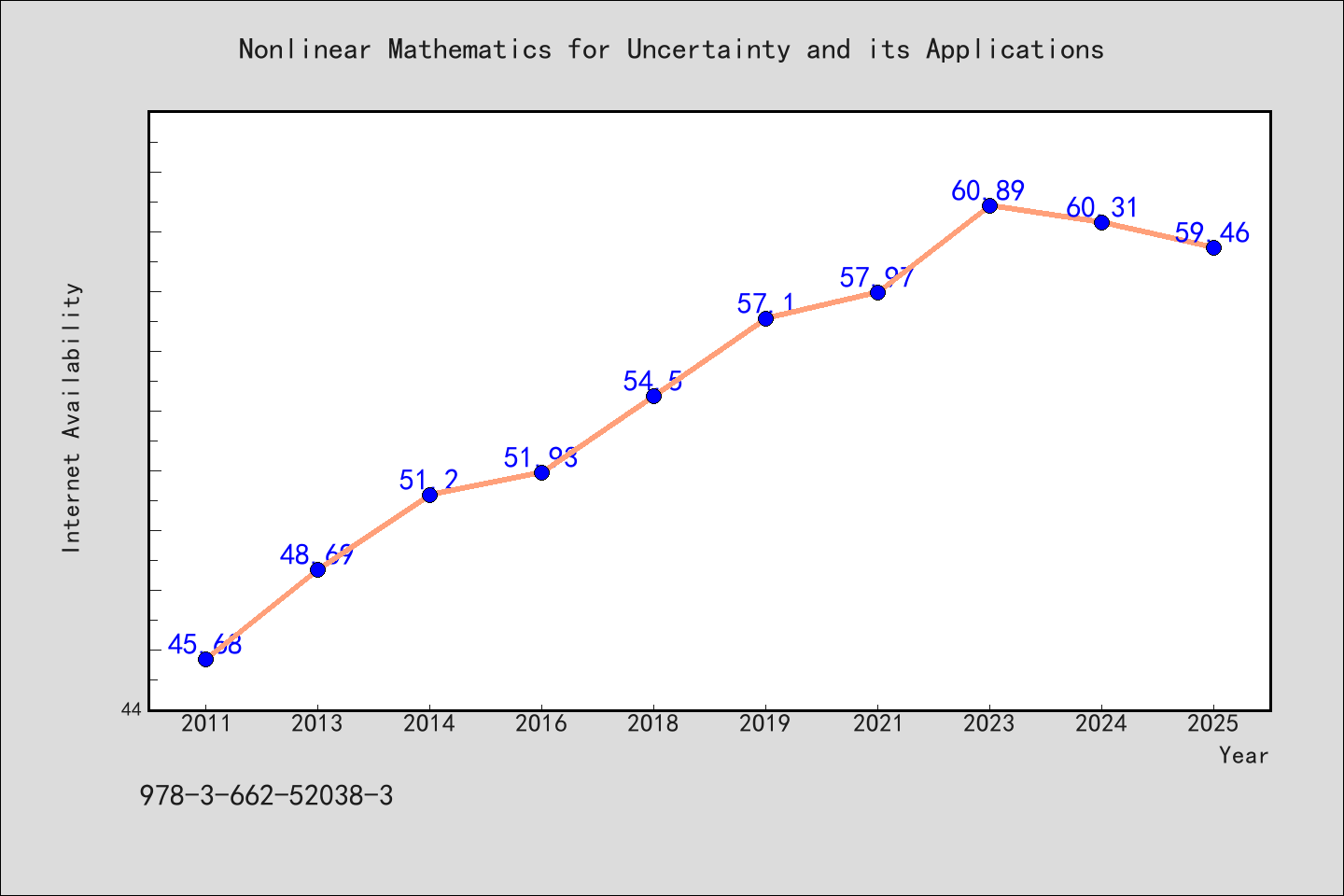Screen dimensions: 1344x896
Task: Click the chart title text
Action: (x=671, y=49)
